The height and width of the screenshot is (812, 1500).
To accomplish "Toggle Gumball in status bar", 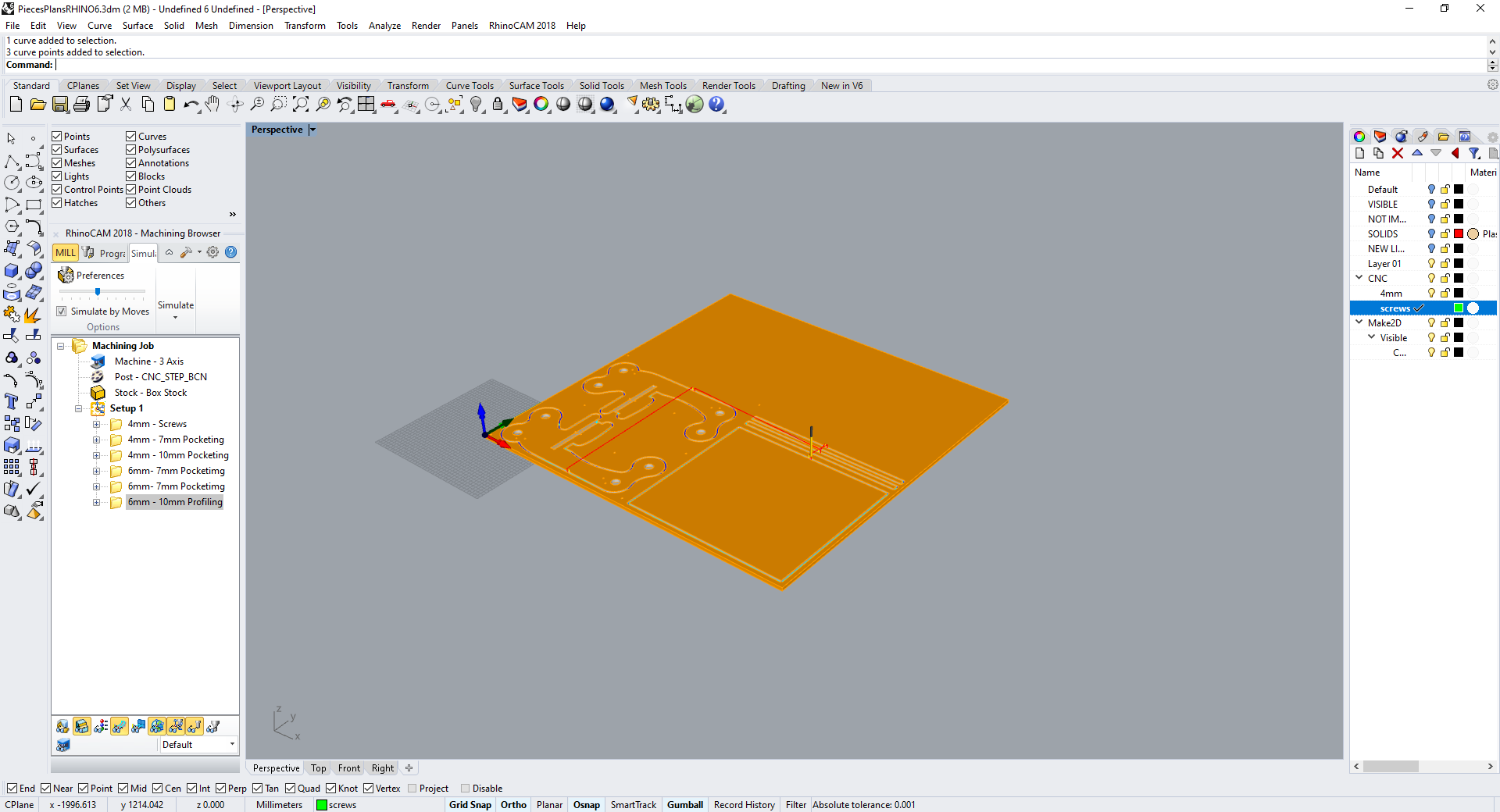I will (685, 805).
